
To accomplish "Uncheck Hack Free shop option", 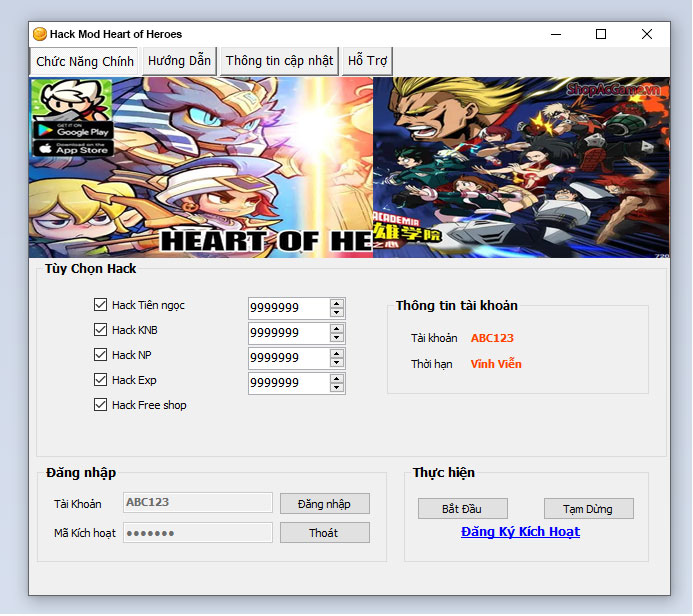I will 100,405.
